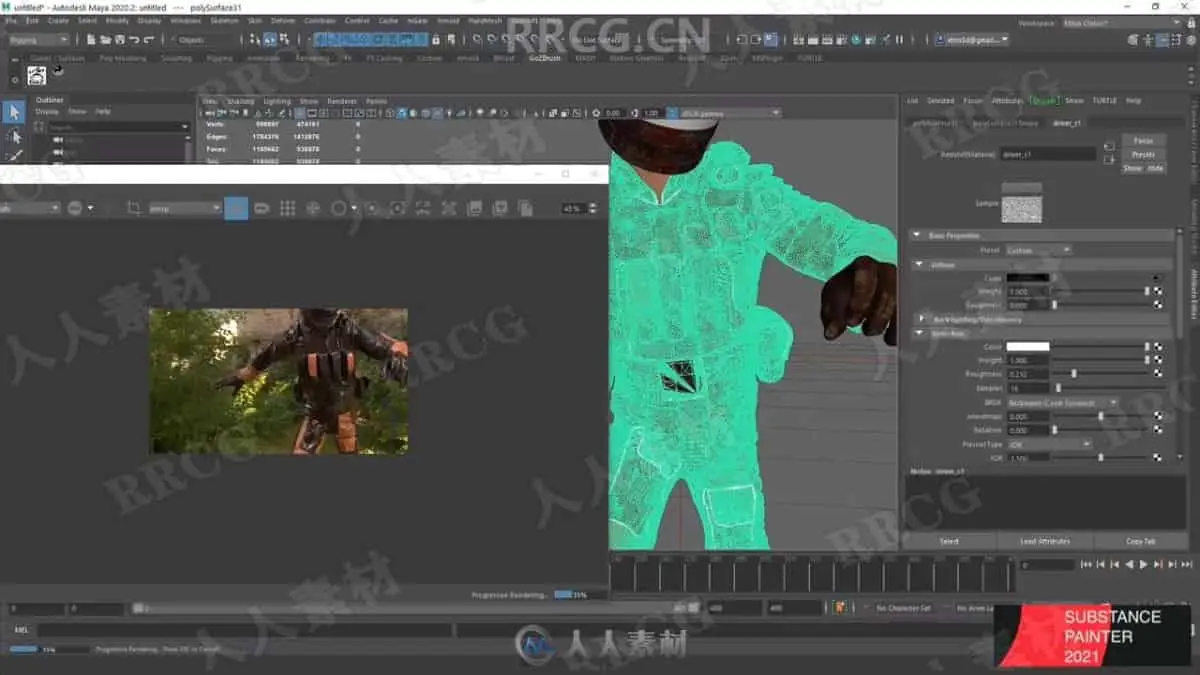The image size is (1200, 675).
Task: Select the arrow Select tool in Maya's toolbox
Action: click(13, 112)
